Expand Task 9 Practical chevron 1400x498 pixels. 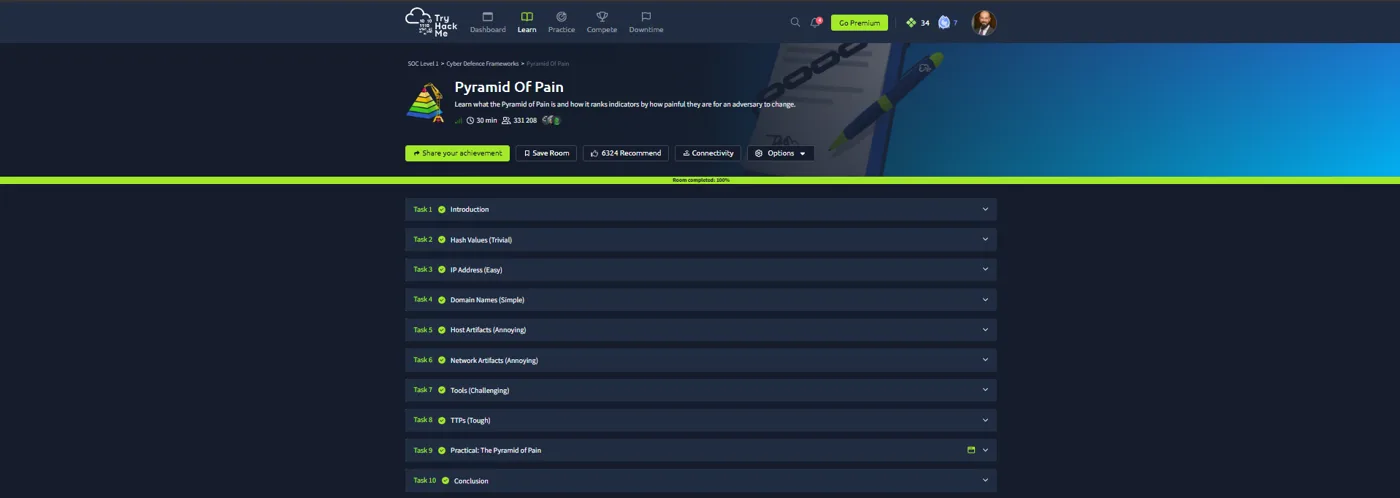tap(985, 450)
